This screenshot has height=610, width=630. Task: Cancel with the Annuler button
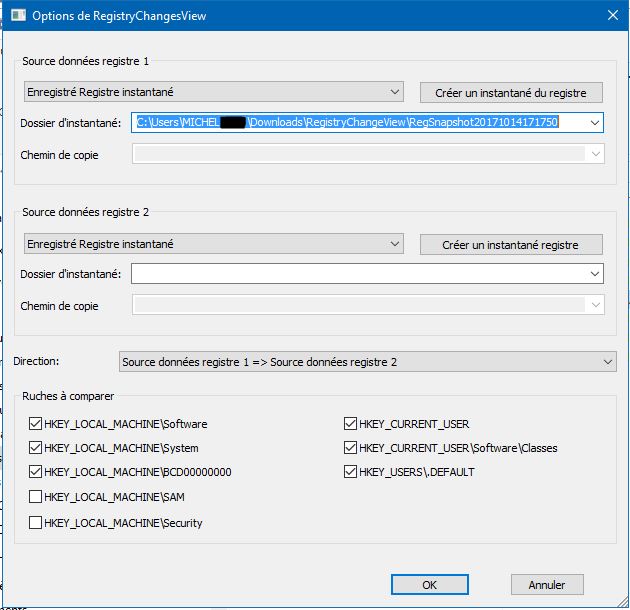547,585
